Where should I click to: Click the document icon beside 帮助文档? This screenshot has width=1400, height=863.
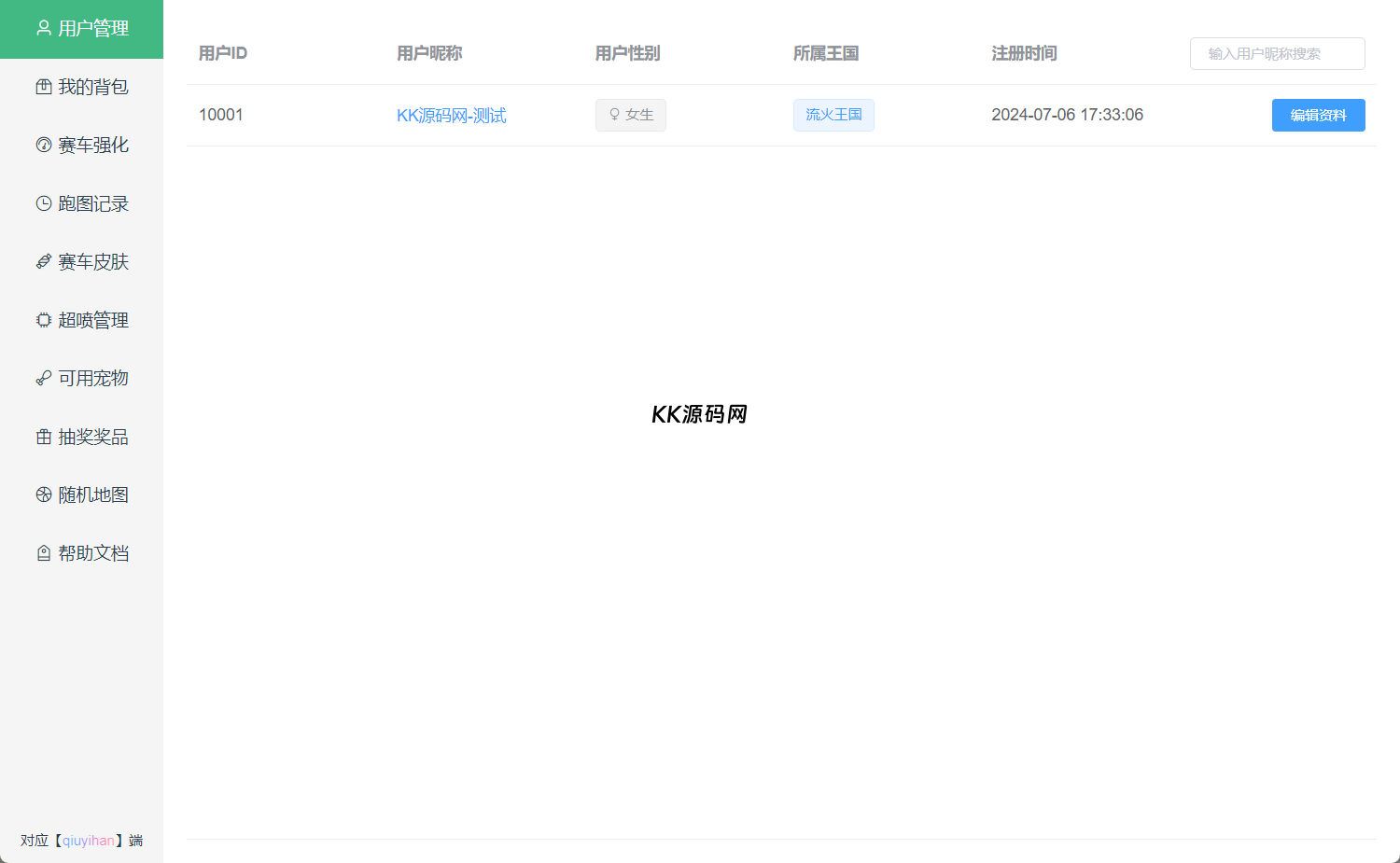coord(44,553)
